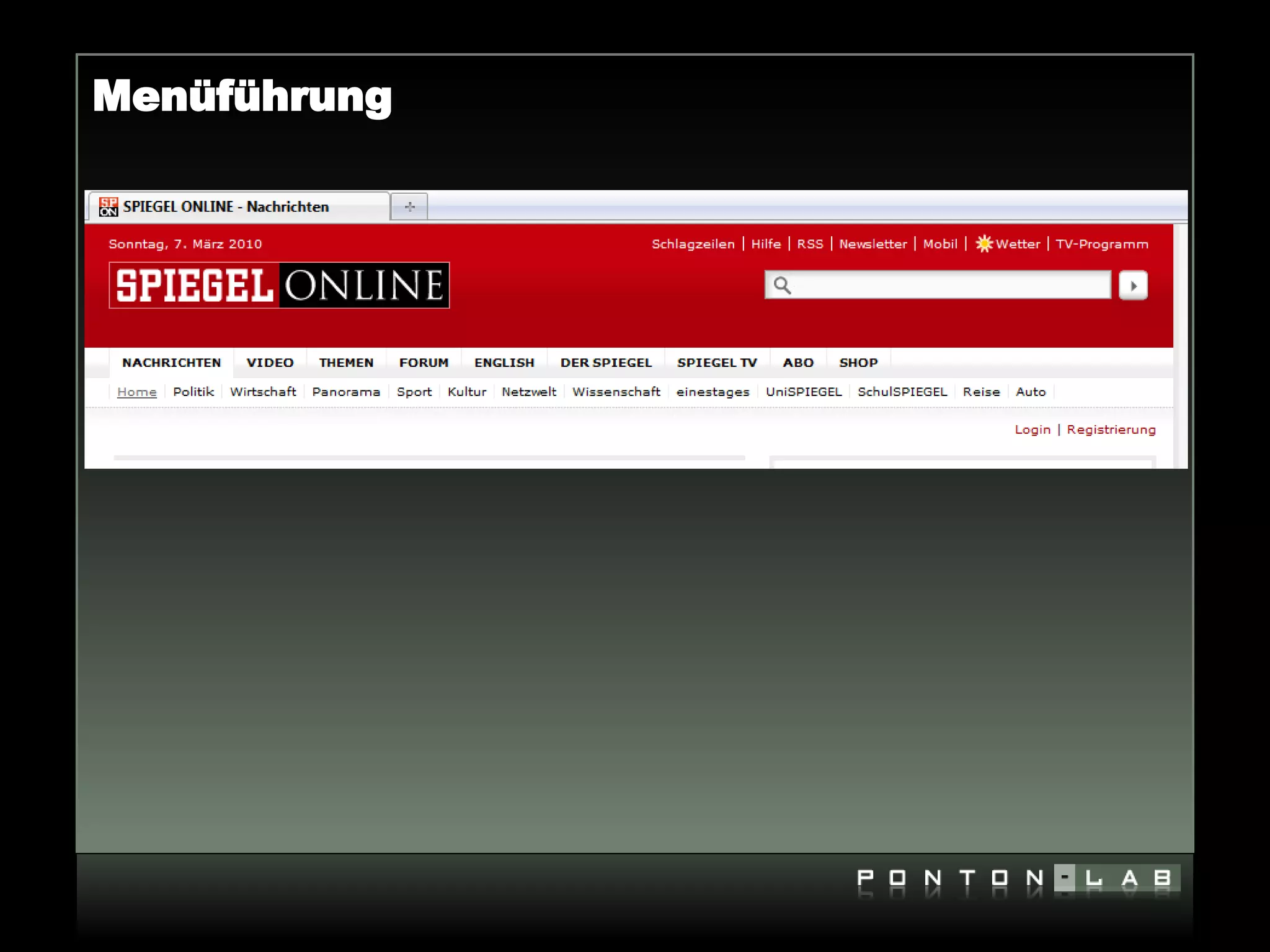Viewport: 1270px width, 952px height.
Task: Click the Mobil link
Action: [940, 244]
